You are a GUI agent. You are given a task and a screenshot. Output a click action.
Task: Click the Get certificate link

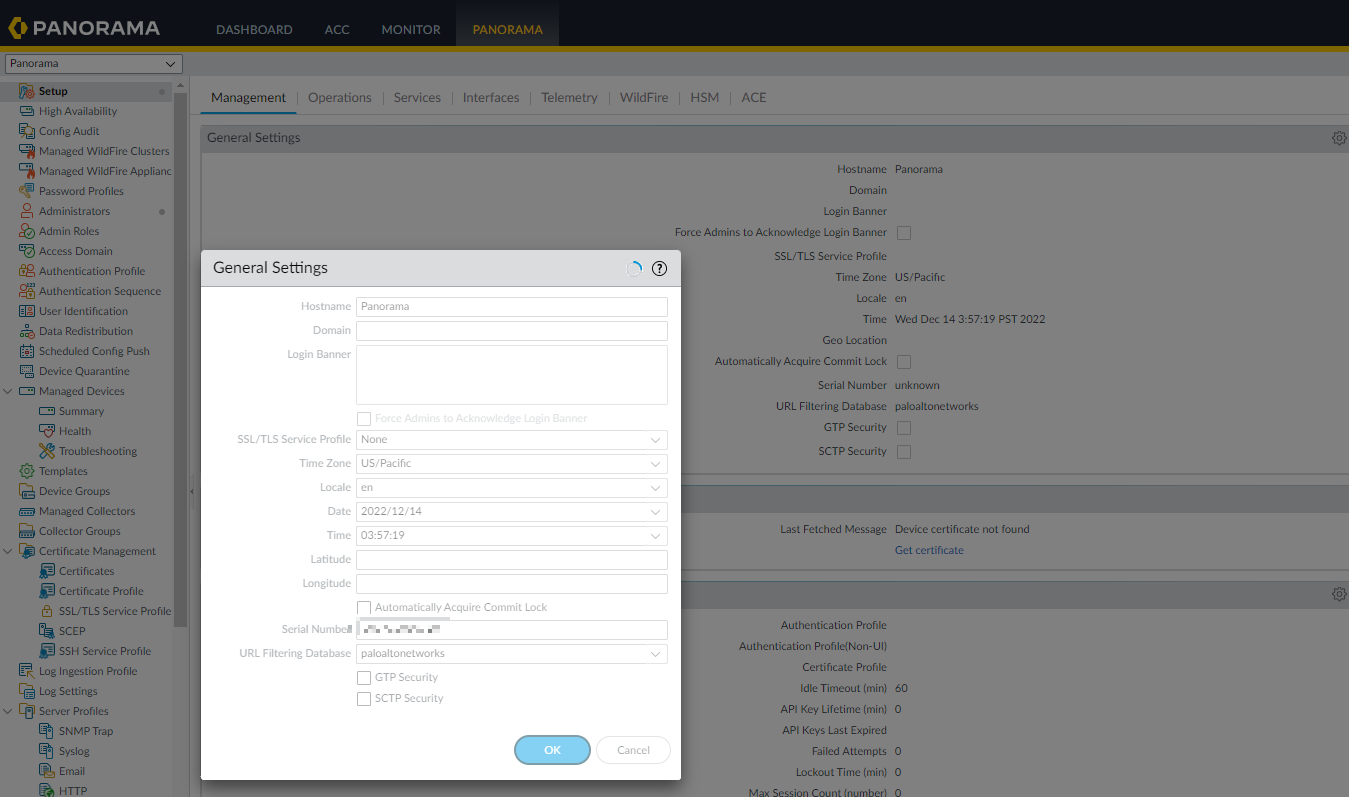pyautogui.click(x=929, y=550)
